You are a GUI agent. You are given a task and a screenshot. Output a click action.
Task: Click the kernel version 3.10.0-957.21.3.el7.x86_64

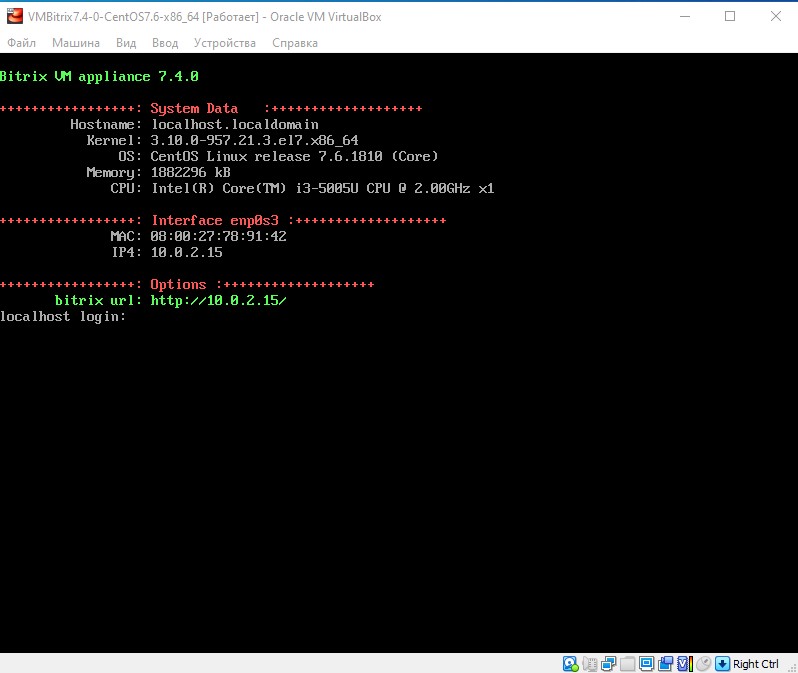coord(254,141)
